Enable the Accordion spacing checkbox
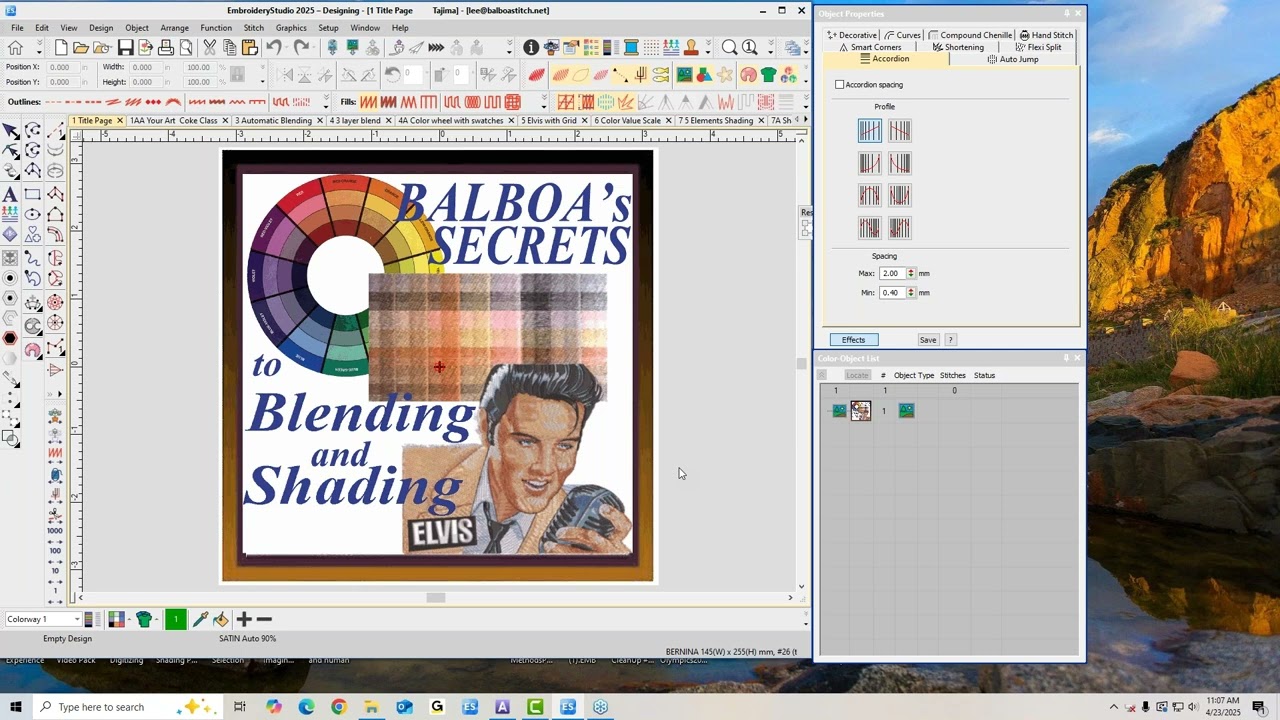This screenshot has width=1280, height=720. click(840, 85)
